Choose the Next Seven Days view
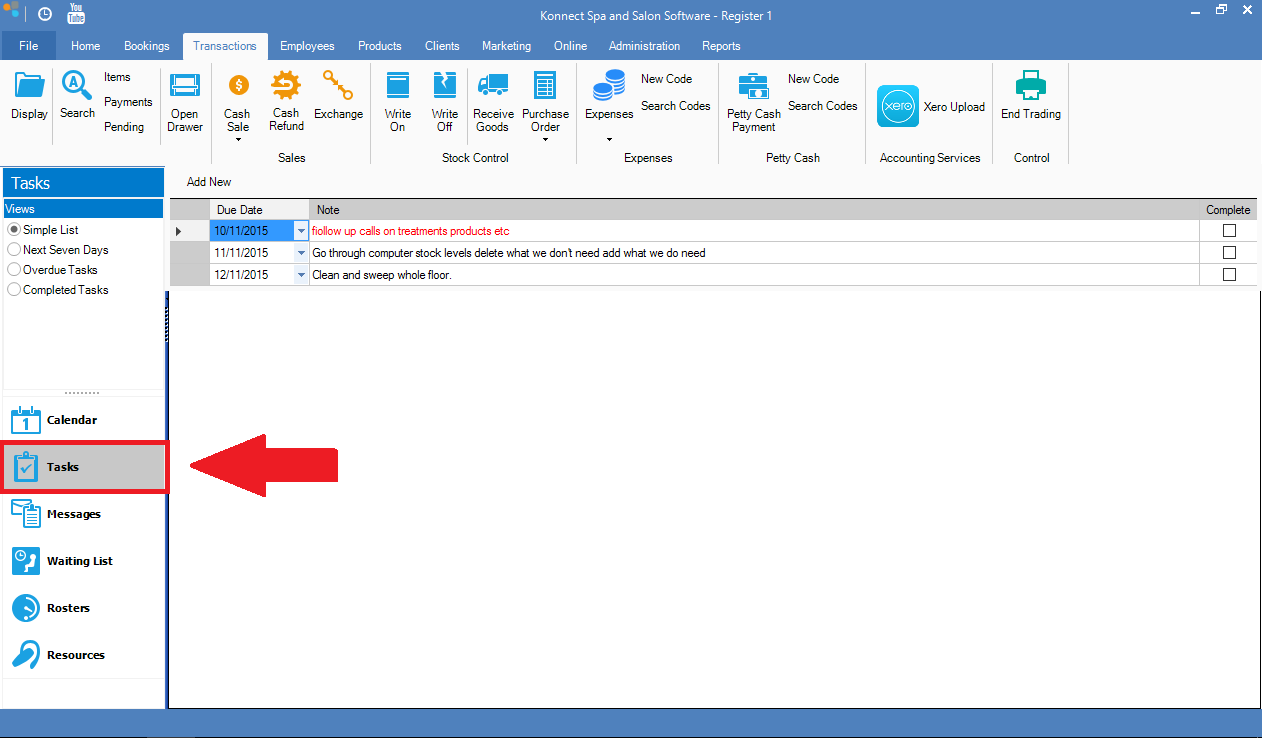Screen dimensions: 1262x738 [14, 250]
